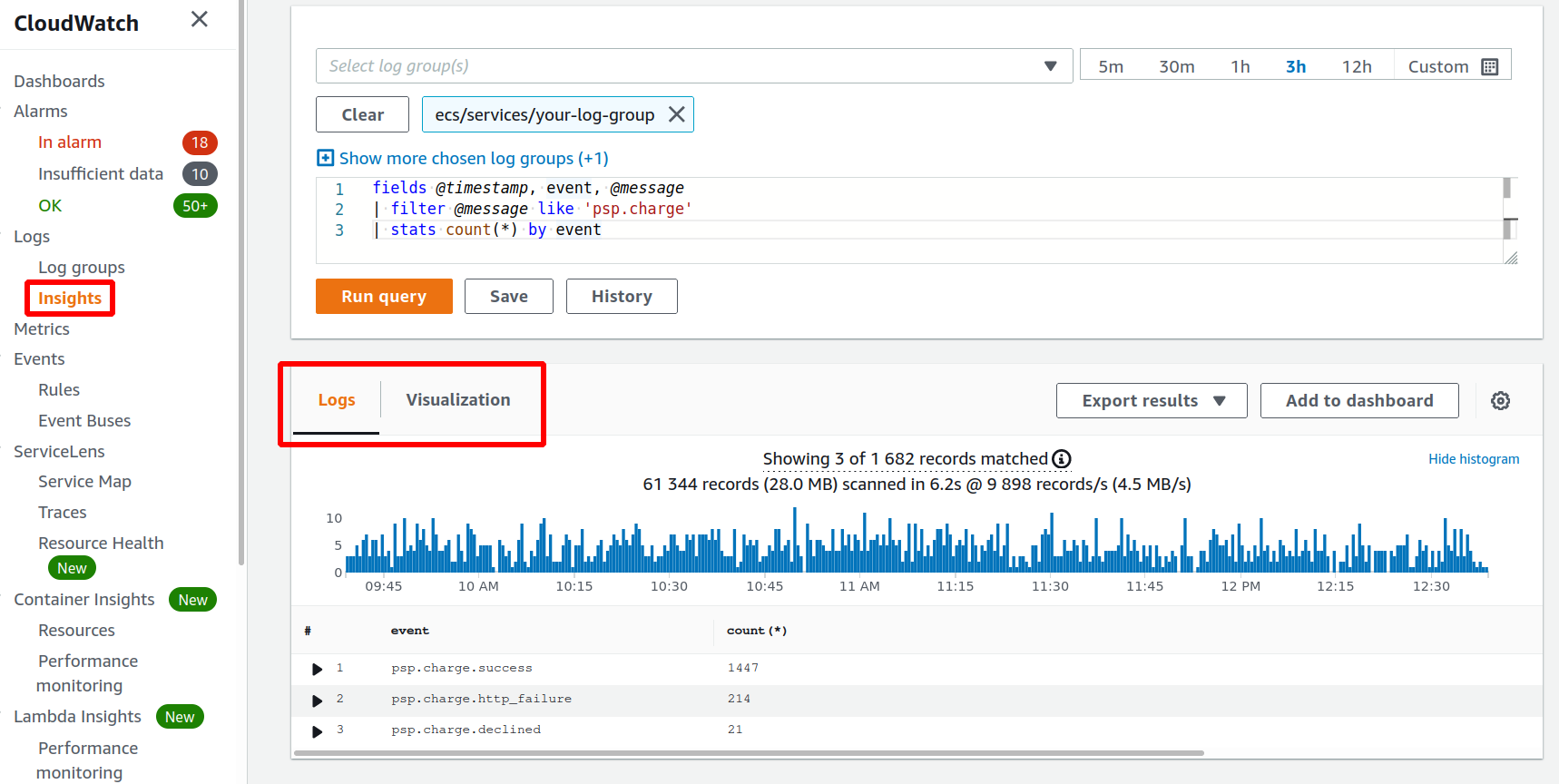
Task: Open Lambda Insights in the sidebar
Action: (x=77, y=717)
